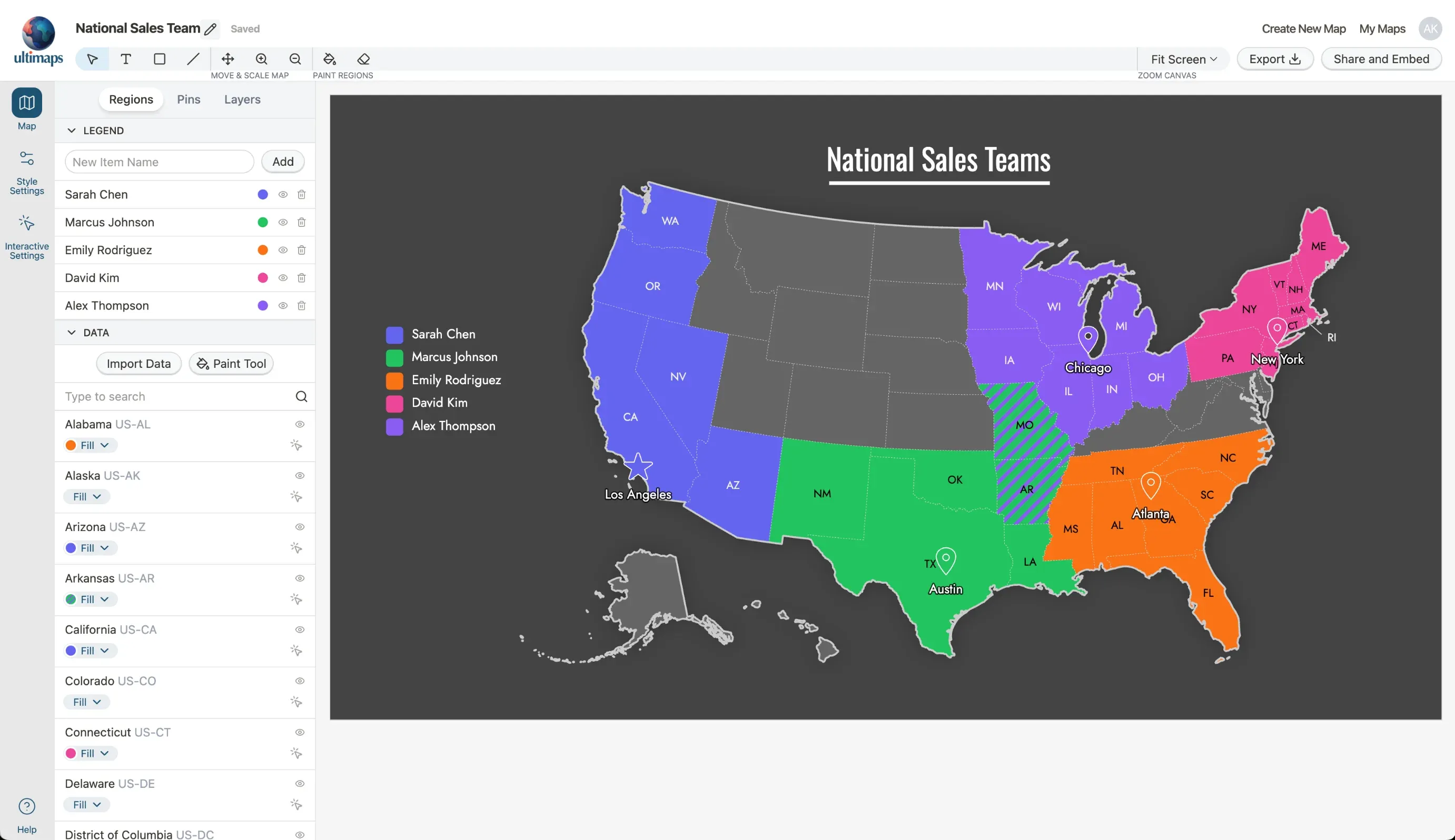The width and height of the screenshot is (1455, 840).
Task: Collapse the LEGEND section
Action: click(x=72, y=131)
